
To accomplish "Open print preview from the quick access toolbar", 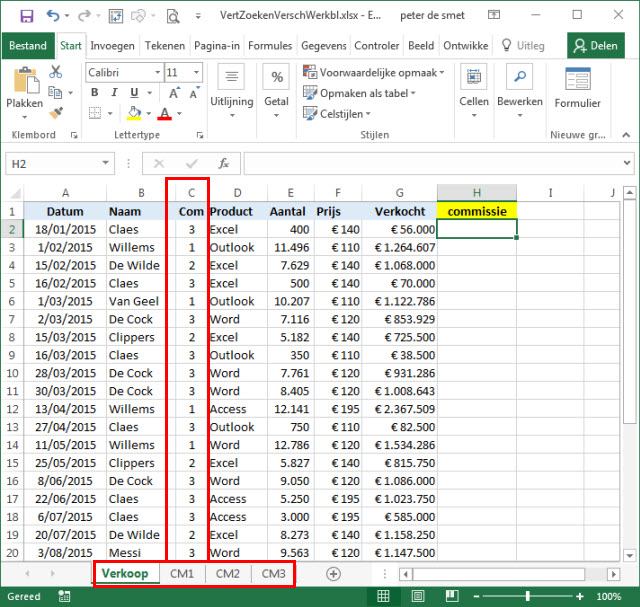I will tap(173, 16).
